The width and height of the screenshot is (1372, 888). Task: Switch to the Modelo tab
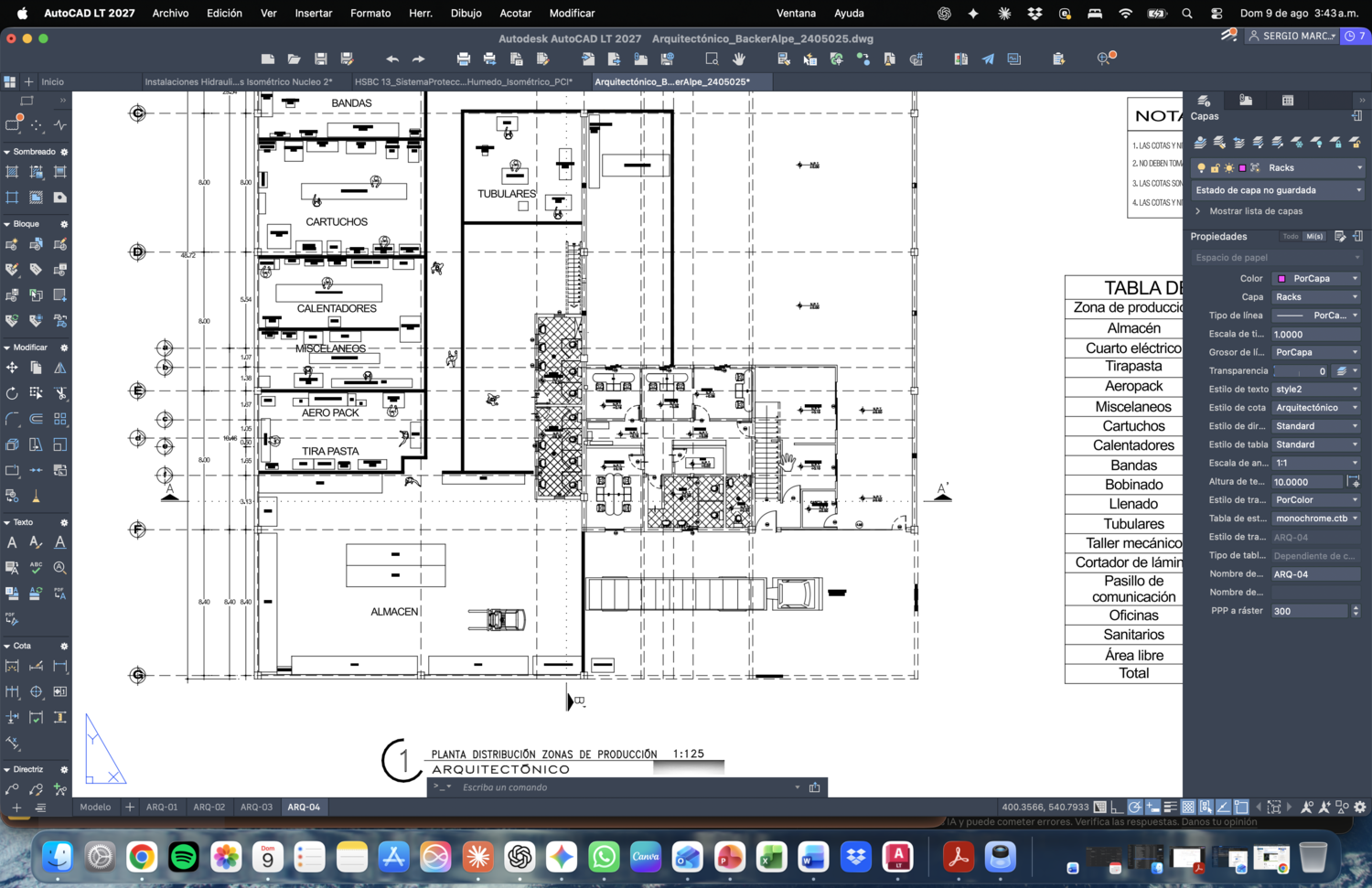click(x=95, y=807)
